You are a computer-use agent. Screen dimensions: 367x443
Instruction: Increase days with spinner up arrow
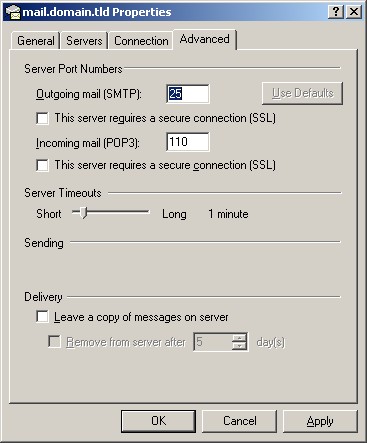[x=239, y=338]
